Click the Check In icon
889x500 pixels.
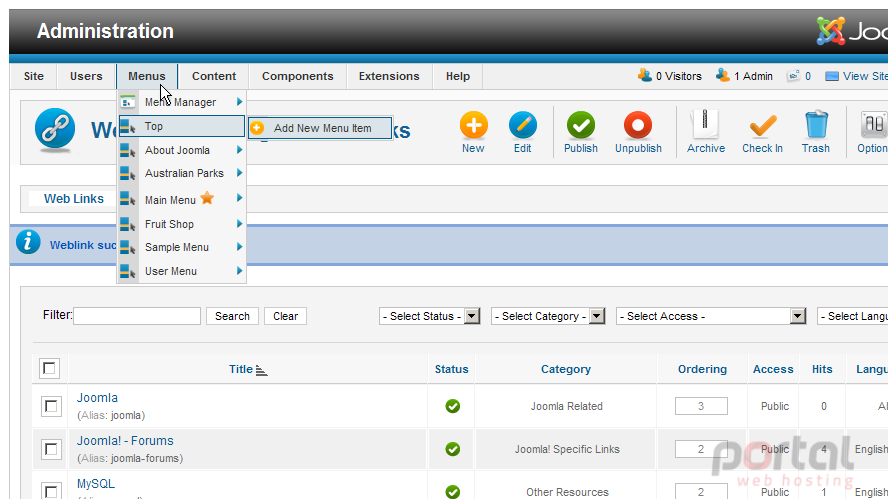tap(763, 126)
